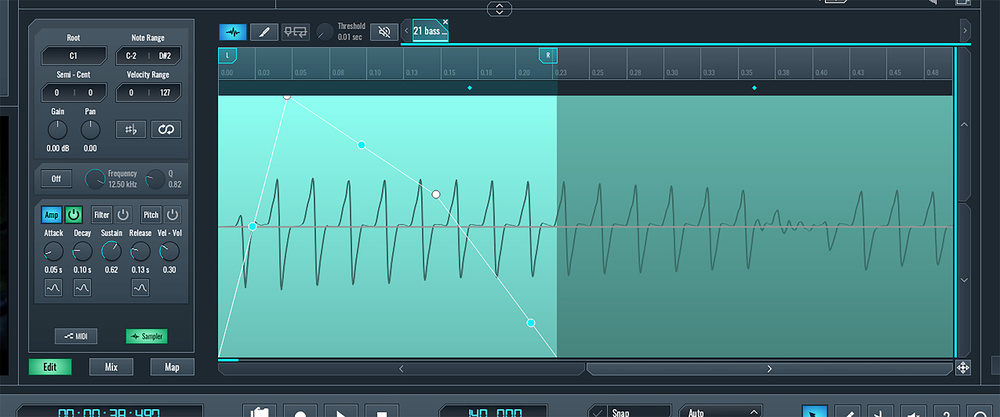
Task: Click the MIDI button
Action: click(76, 336)
